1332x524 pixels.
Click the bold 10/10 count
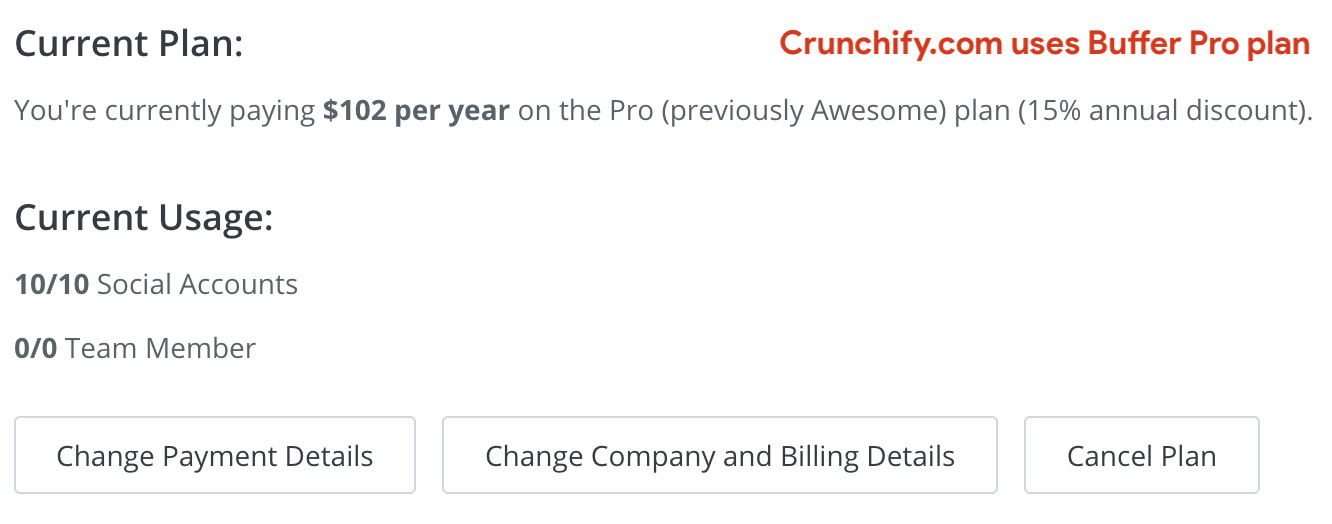point(52,285)
